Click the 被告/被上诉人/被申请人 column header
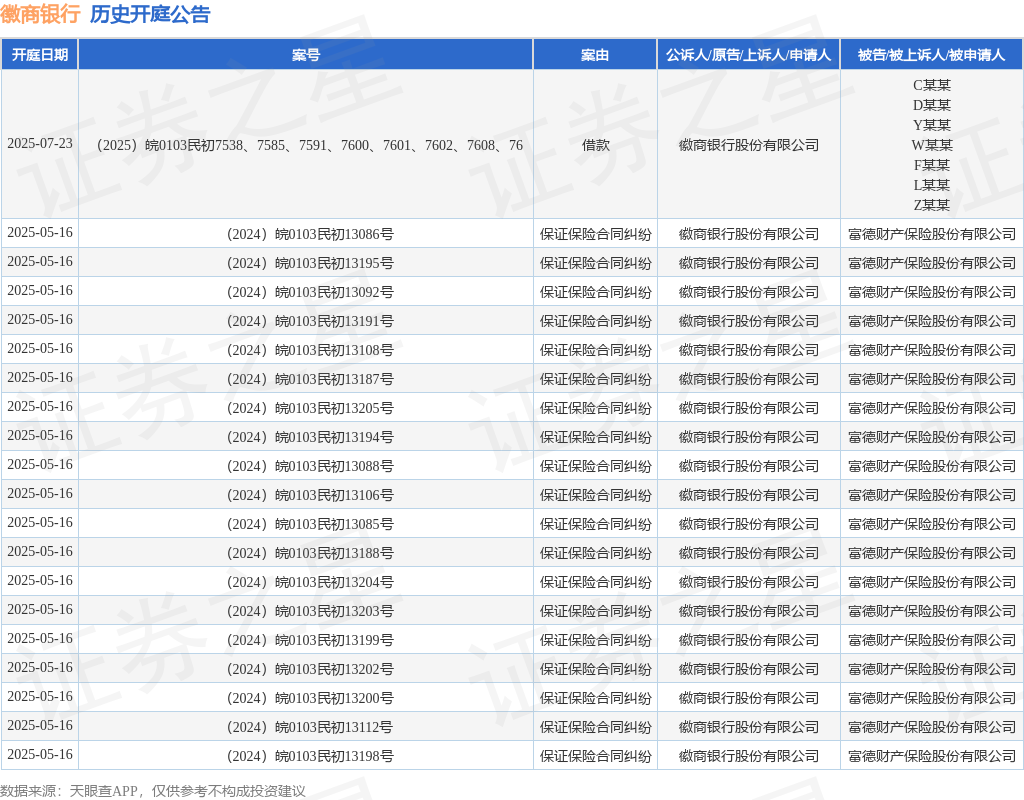Screen dimensions: 1024x800 click(x=931, y=55)
